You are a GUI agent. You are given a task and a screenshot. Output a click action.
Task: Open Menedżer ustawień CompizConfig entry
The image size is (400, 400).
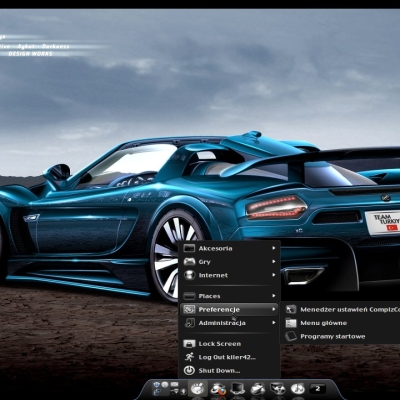click(x=341, y=309)
